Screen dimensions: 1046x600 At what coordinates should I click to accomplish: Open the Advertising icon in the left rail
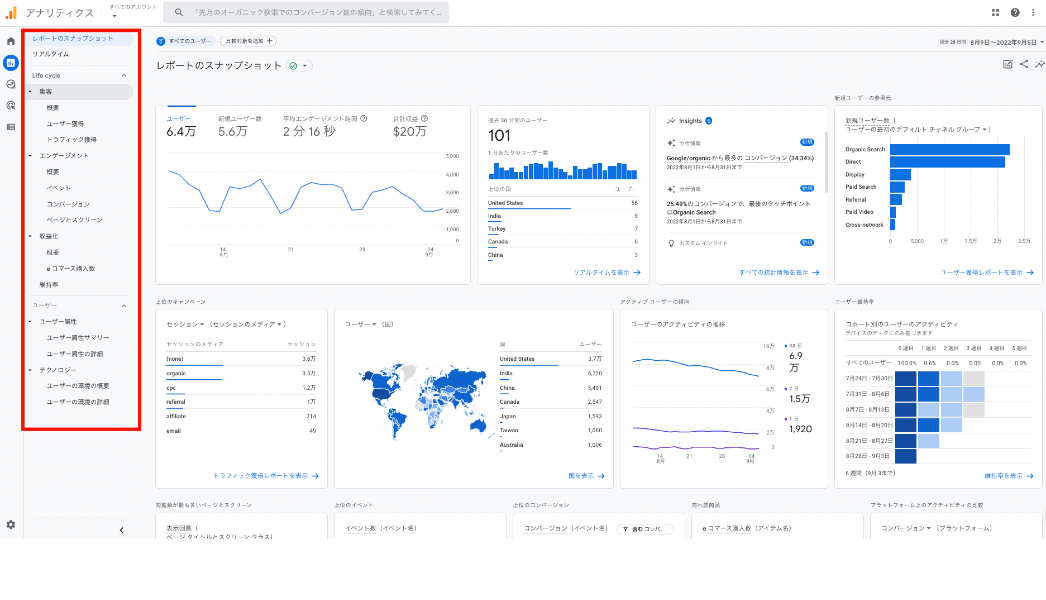pyautogui.click(x=11, y=105)
